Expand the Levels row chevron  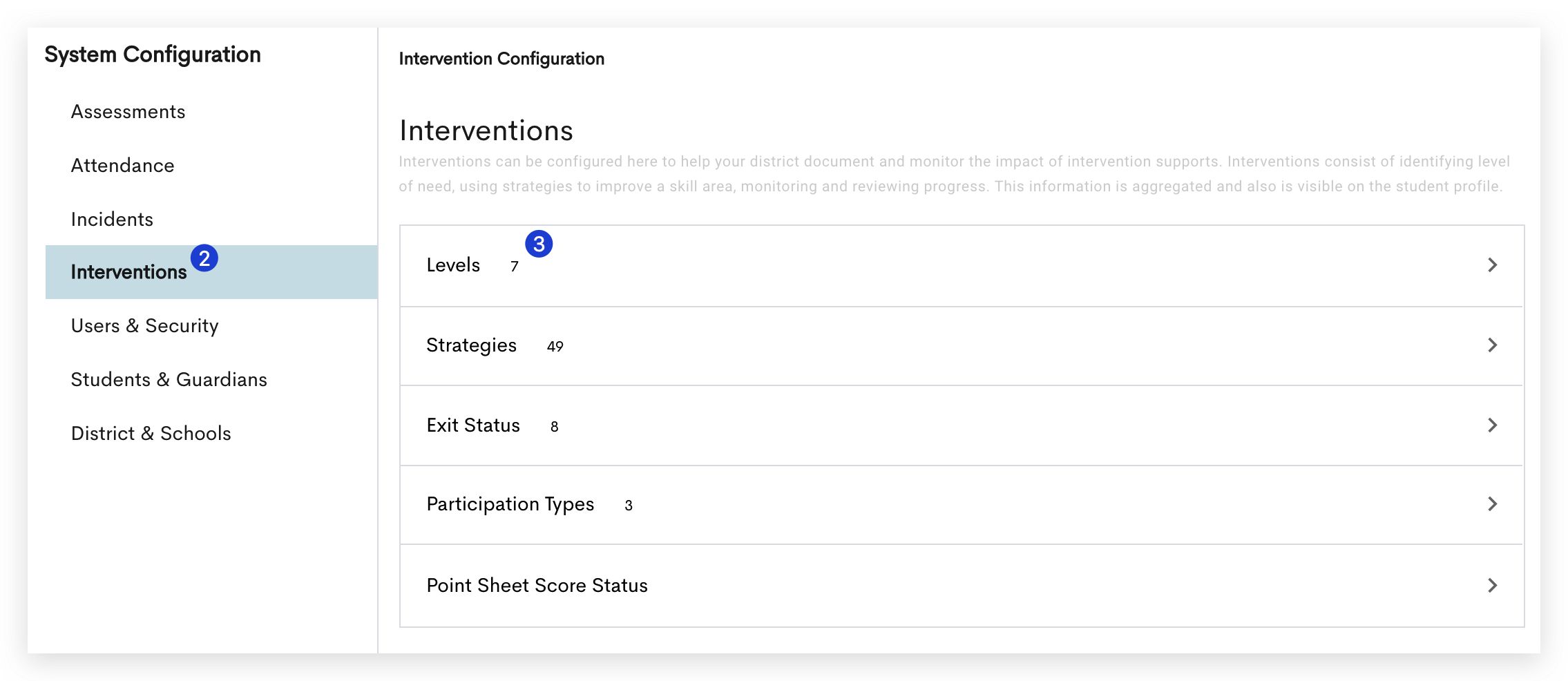click(1492, 265)
